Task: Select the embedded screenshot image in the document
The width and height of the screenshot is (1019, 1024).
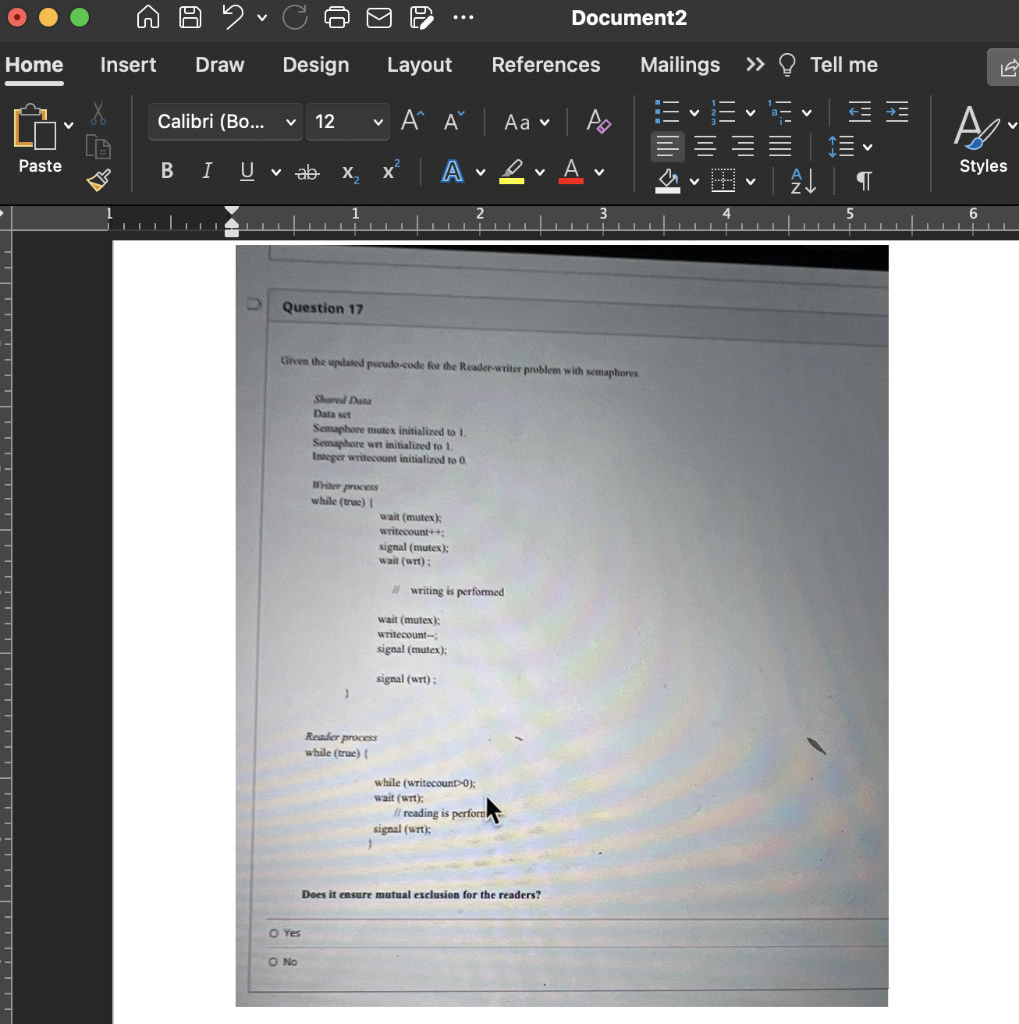Action: click(x=561, y=625)
